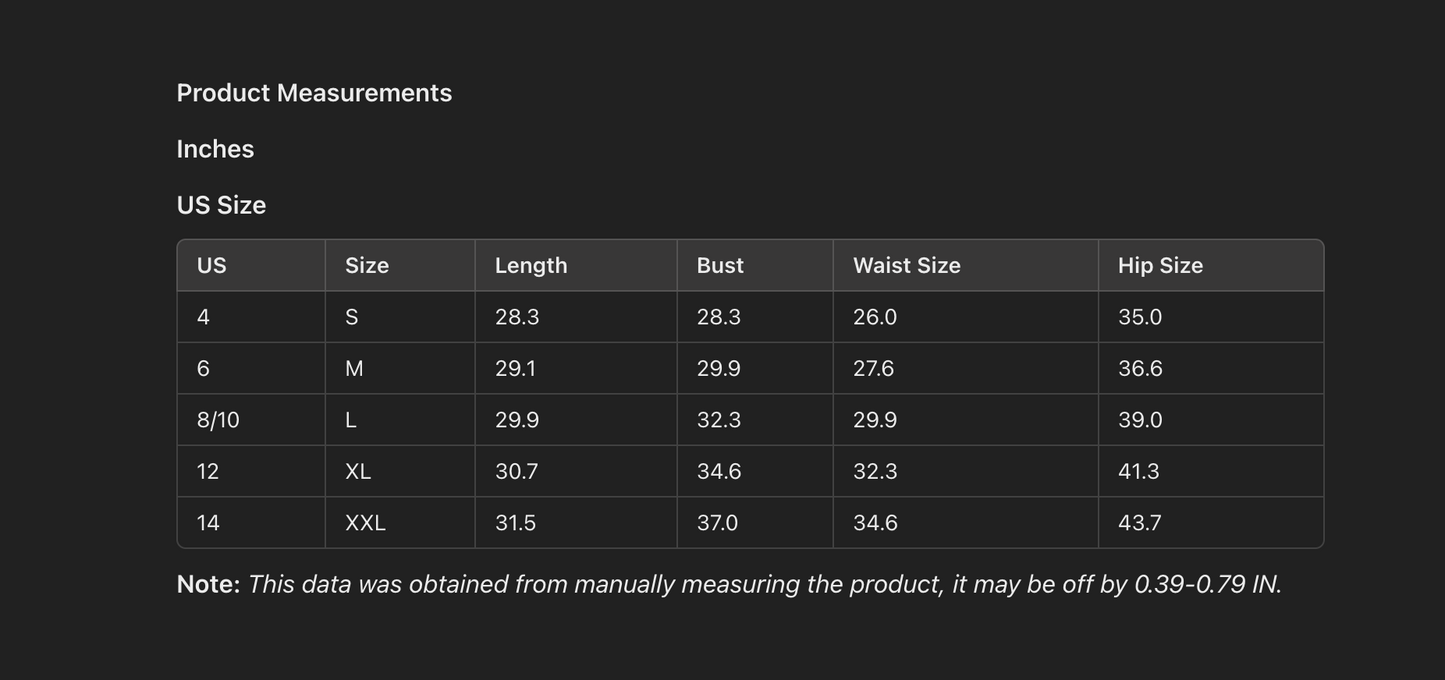Click the 29.1 length value
The image size is (1445, 680).
pos(516,369)
